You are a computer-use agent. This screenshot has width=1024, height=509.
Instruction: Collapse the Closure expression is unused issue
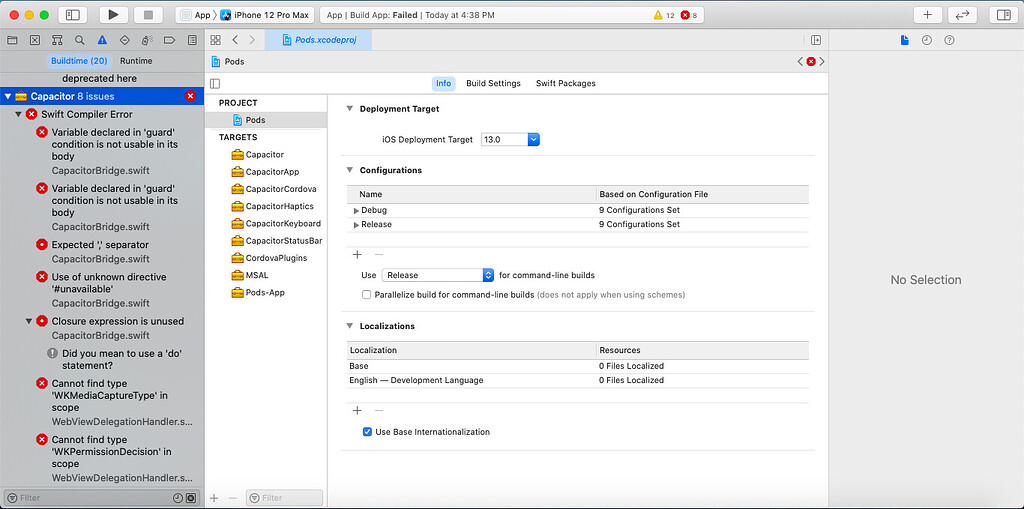pos(29,321)
